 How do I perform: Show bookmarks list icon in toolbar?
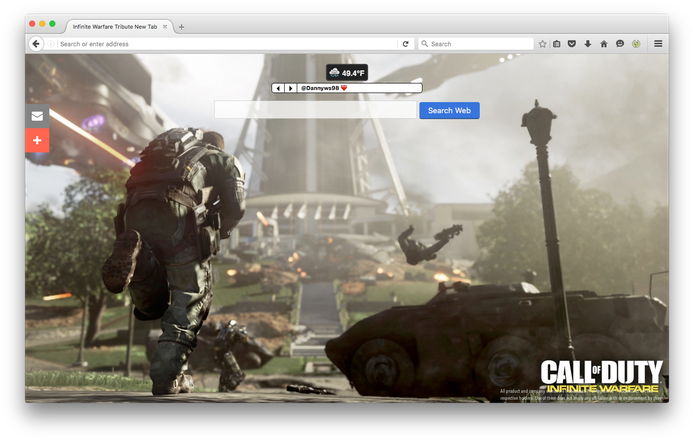pos(557,44)
